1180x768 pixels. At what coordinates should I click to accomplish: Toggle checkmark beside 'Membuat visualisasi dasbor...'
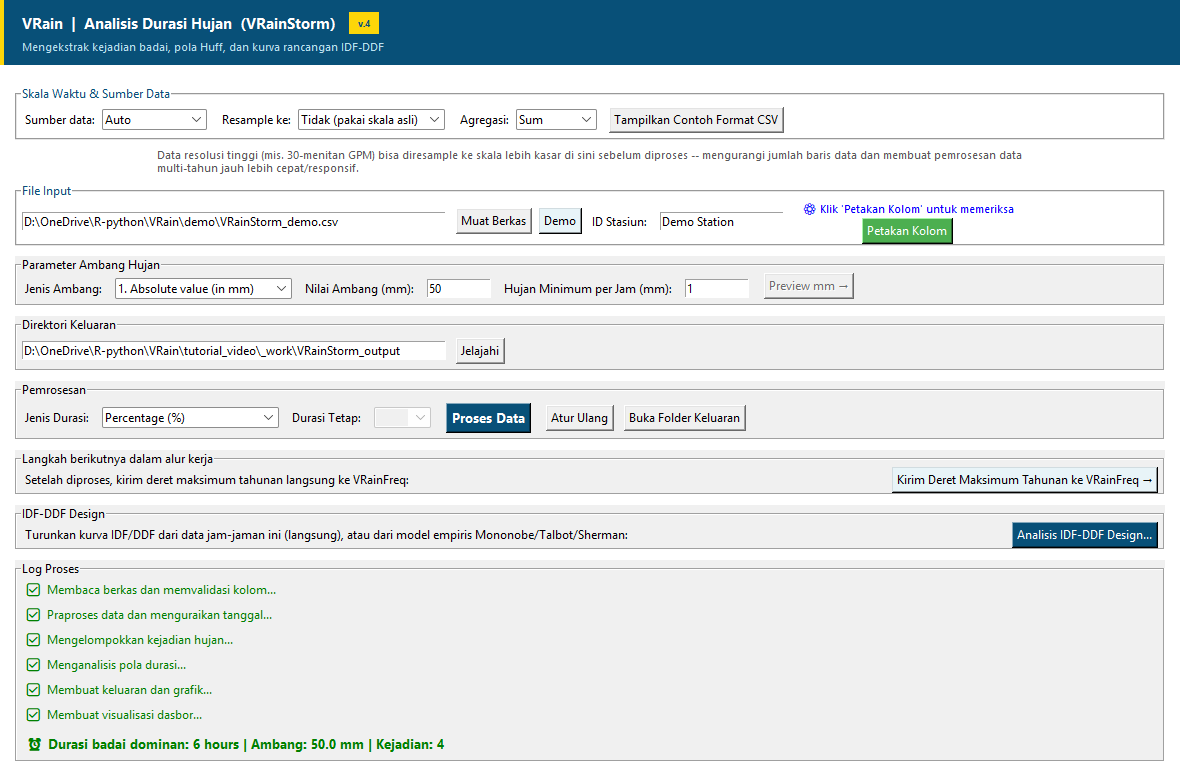click(x=33, y=715)
